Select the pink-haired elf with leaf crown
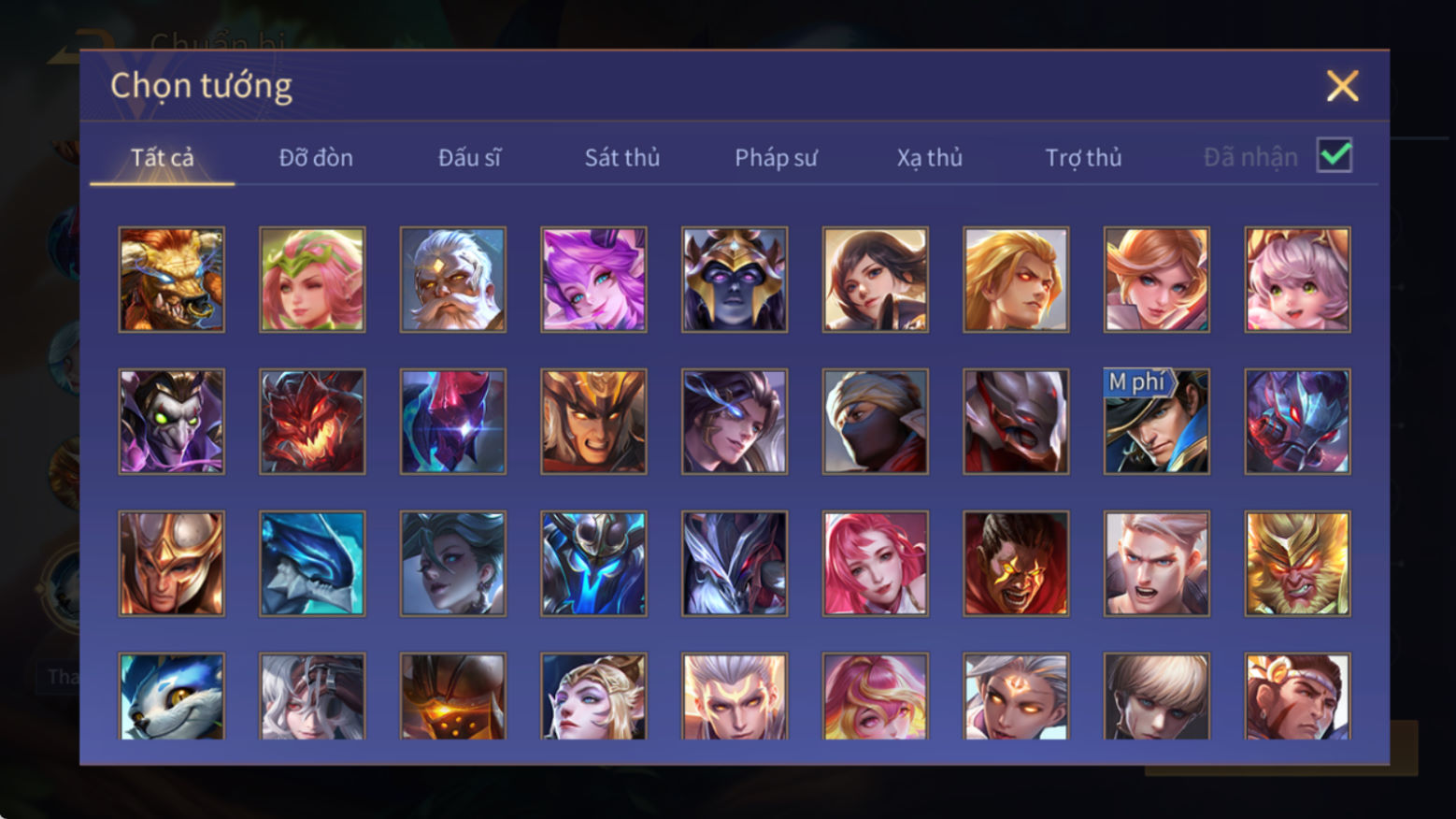The width and height of the screenshot is (1456, 819). [312, 280]
